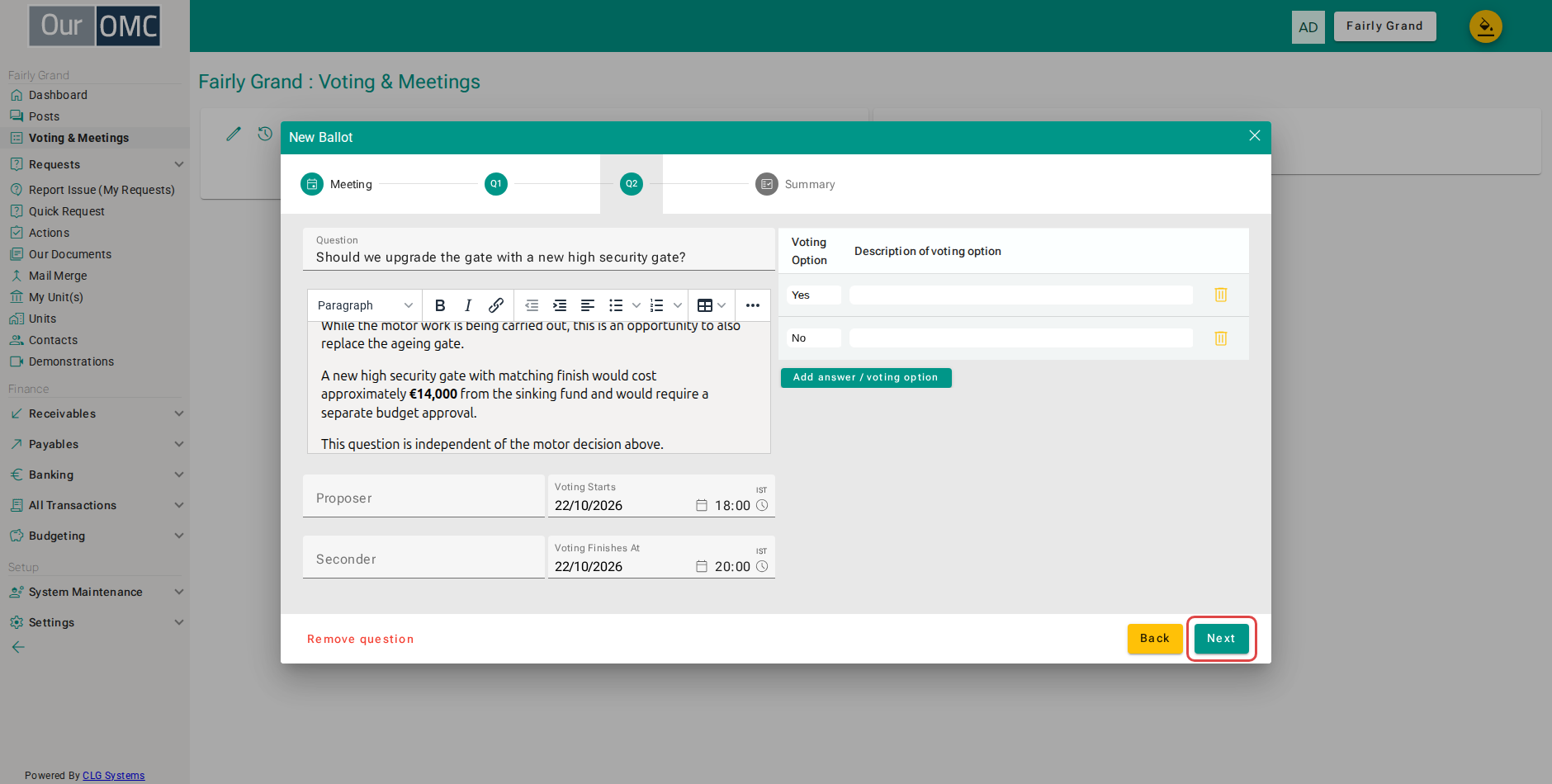Delete the Yes voting option
The image size is (1552, 784).
click(x=1221, y=295)
